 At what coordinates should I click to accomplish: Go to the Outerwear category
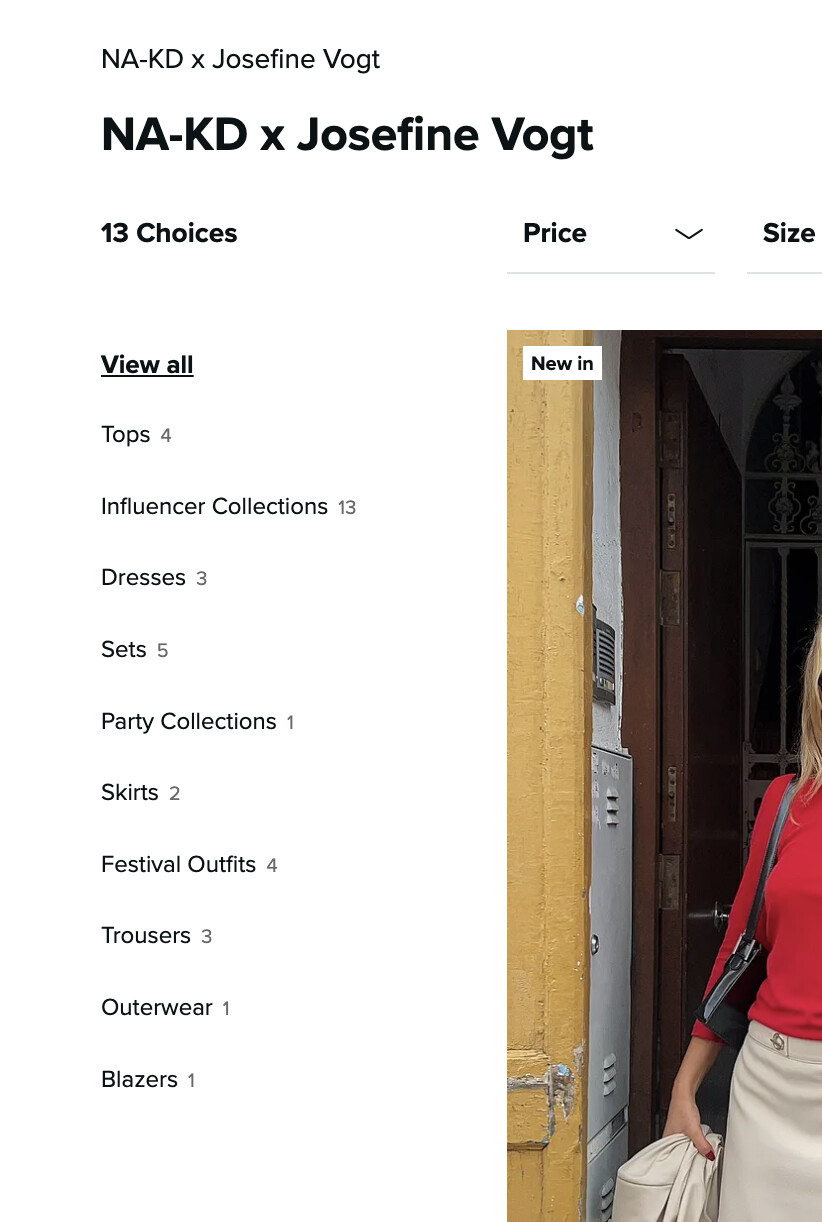pyautogui.click(x=157, y=1008)
